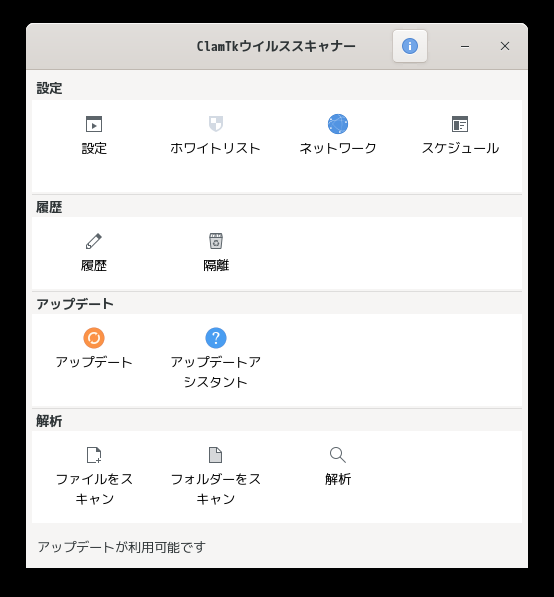Open the 解析 magnifier icon
Image resolution: width=554 pixels, height=597 pixels.
point(338,455)
